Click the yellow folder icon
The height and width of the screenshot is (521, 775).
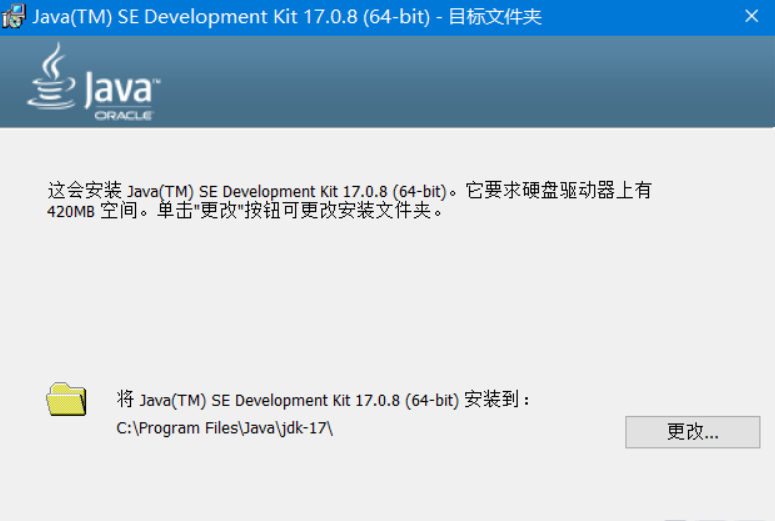[x=66, y=399]
